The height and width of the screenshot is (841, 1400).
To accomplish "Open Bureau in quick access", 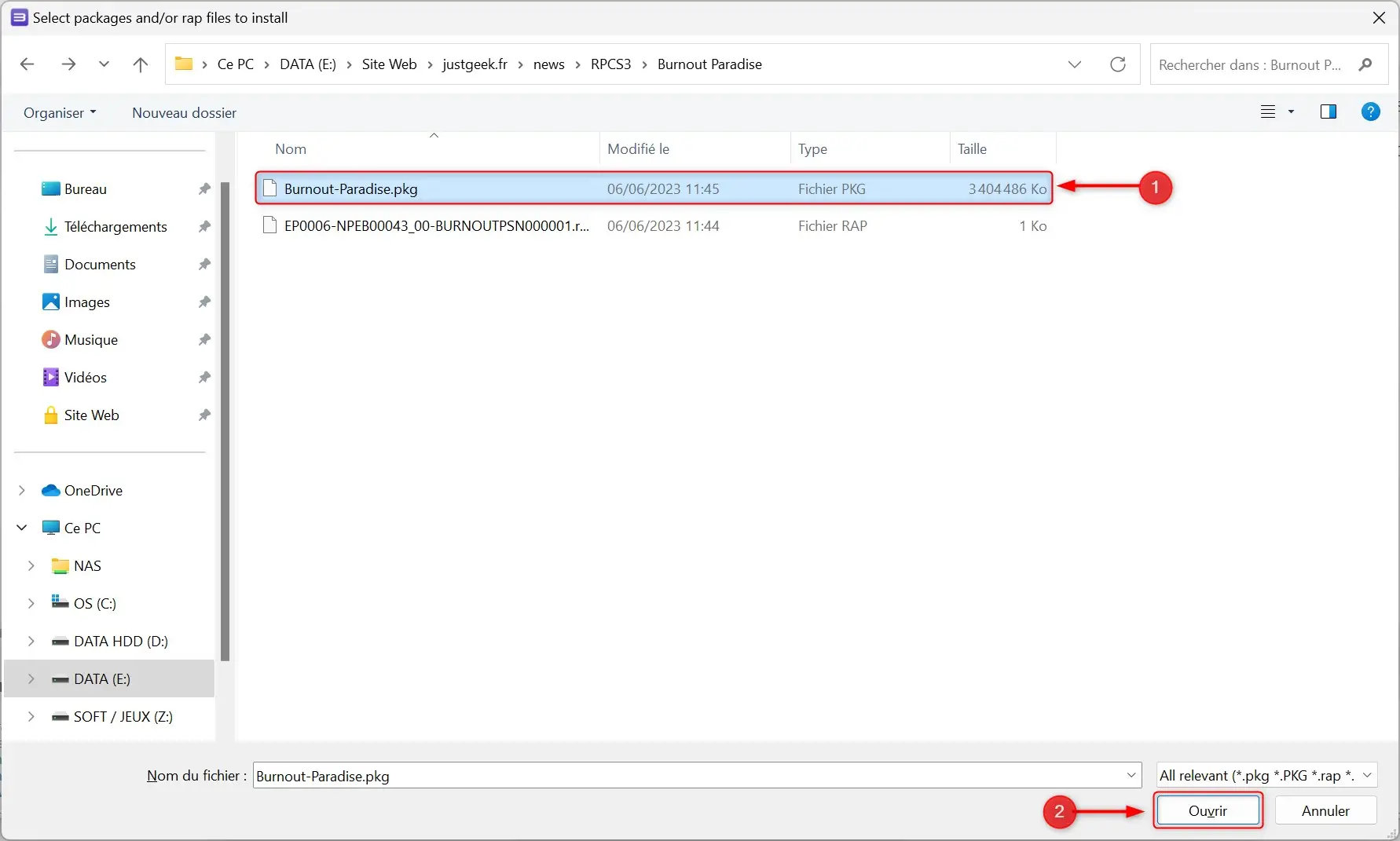I will tap(86, 188).
